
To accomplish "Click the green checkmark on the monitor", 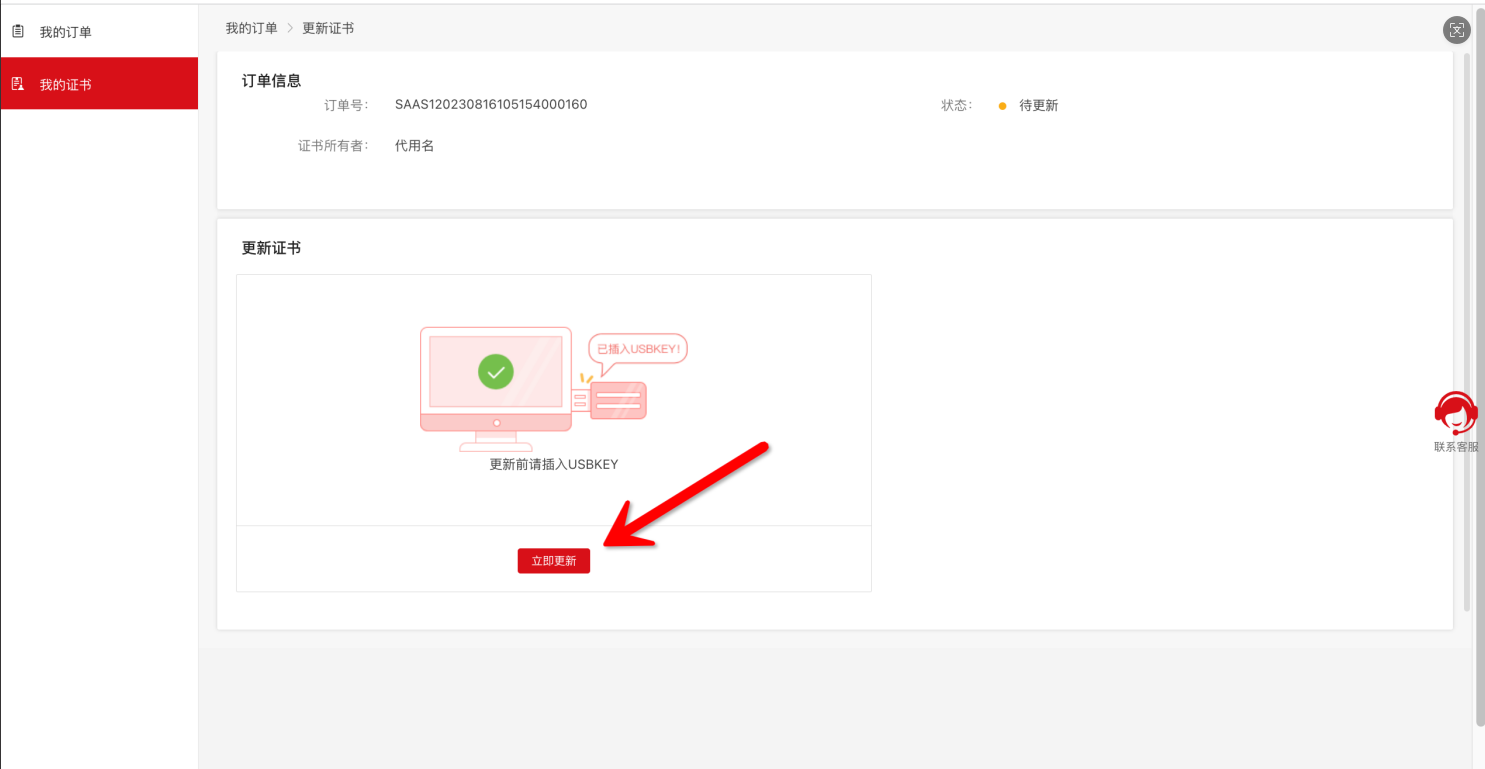I will pyautogui.click(x=495, y=372).
